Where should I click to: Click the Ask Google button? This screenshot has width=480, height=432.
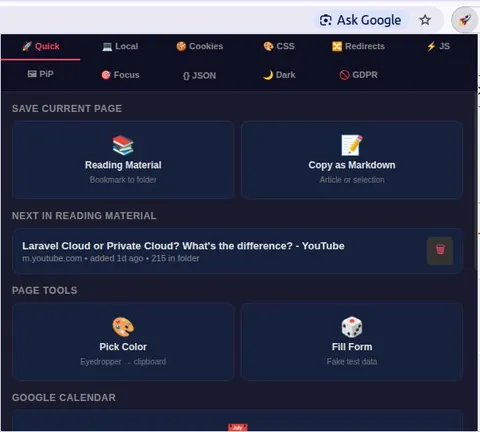[360, 20]
